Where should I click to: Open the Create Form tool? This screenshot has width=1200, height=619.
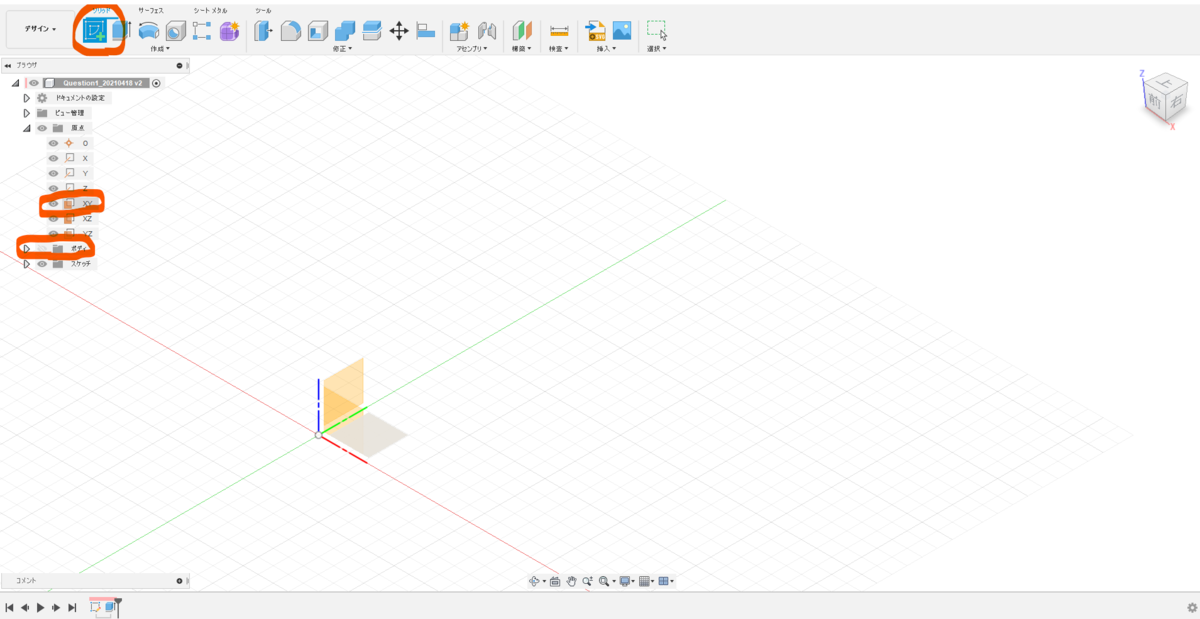click(229, 31)
